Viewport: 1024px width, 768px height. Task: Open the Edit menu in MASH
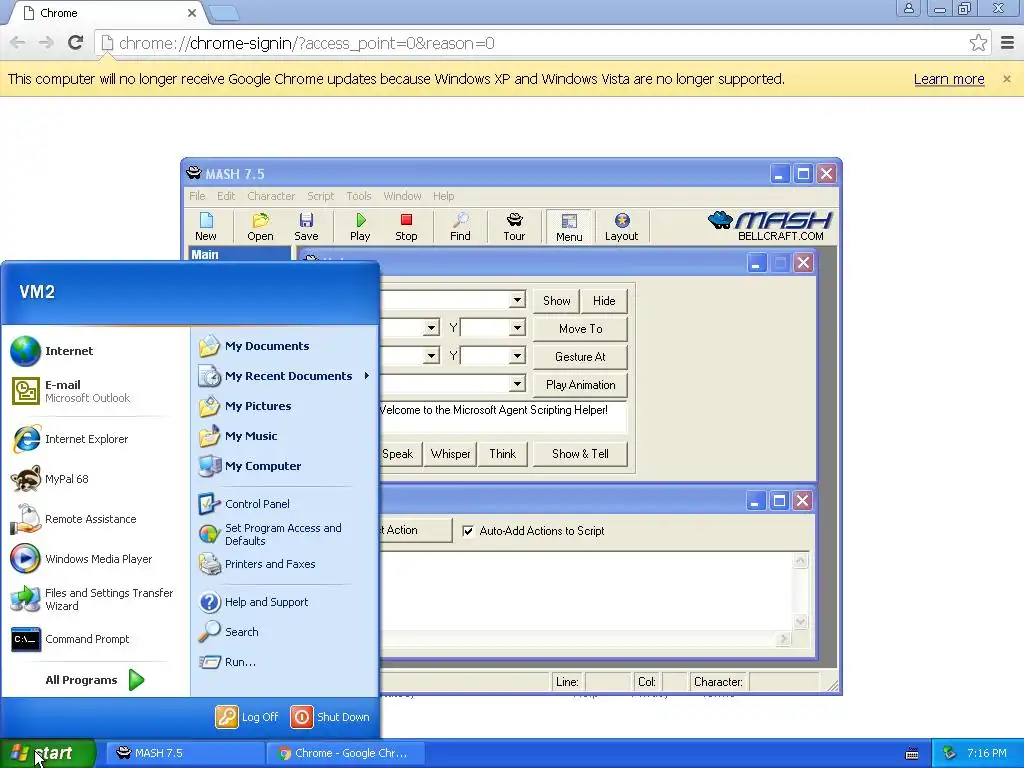[226, 196]
